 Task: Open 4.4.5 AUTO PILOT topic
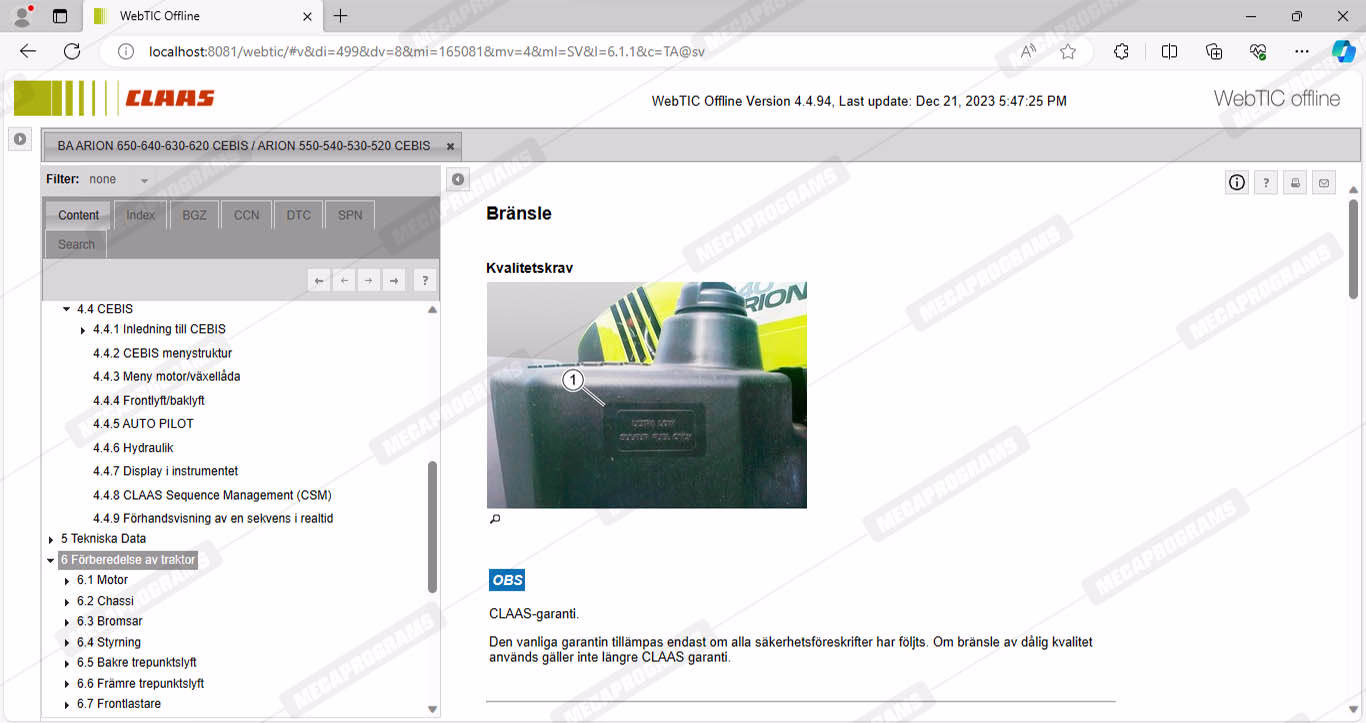coord(143,424)
